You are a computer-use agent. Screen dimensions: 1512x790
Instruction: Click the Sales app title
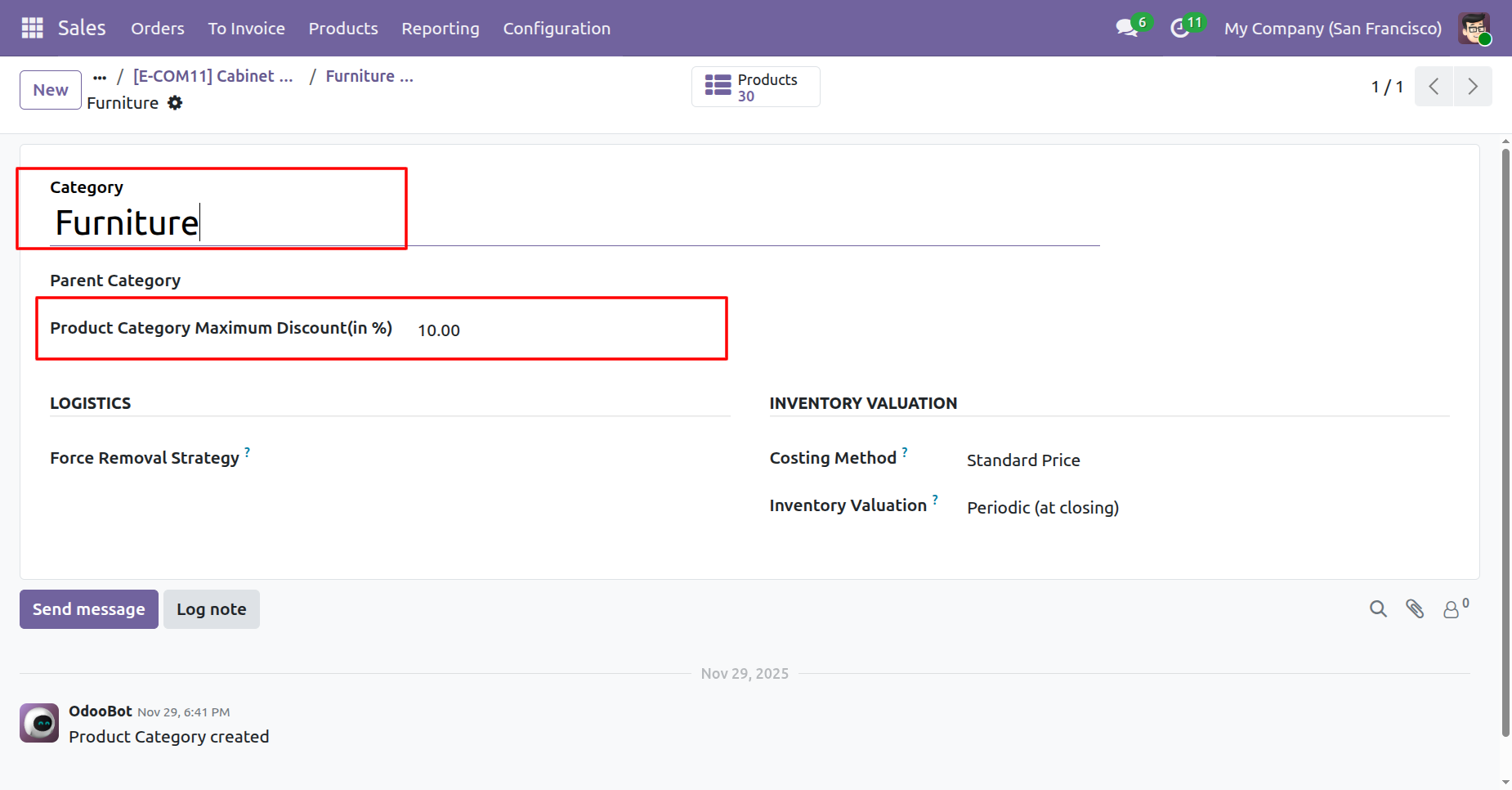[82, 28]
